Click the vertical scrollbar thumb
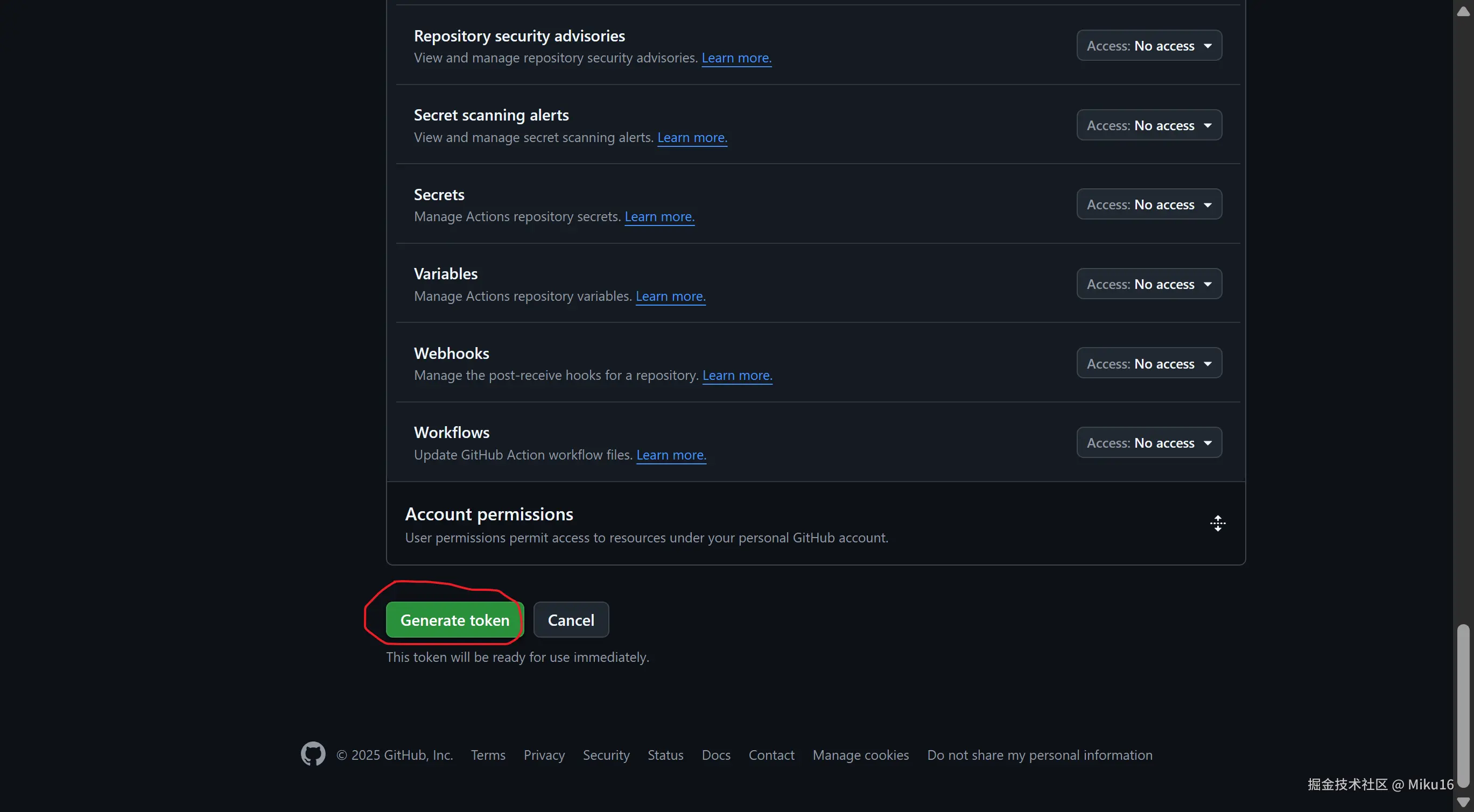The height and width of the screenshot is (812, 1474). [1463, 705]
